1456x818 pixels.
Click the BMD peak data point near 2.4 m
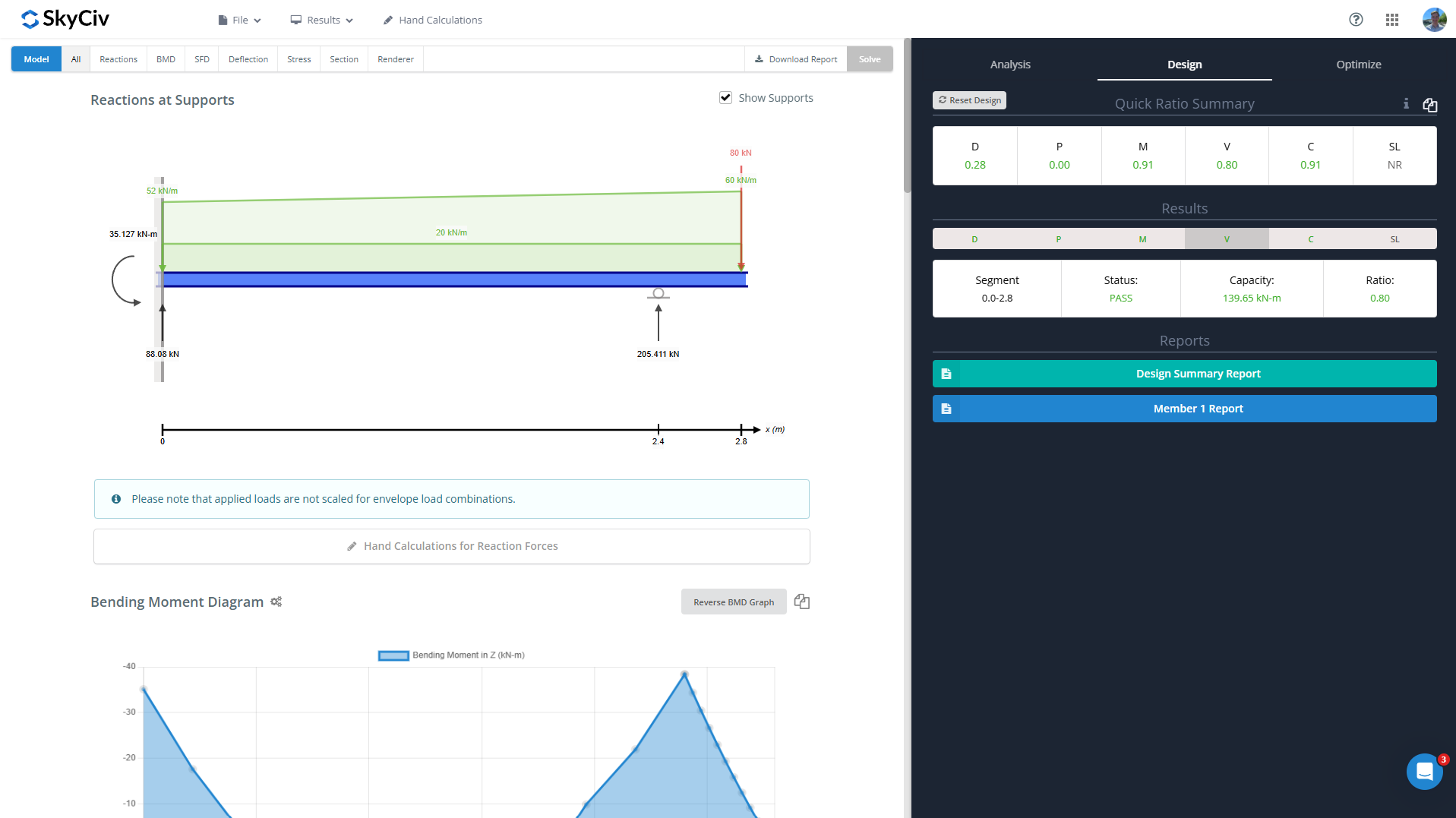684,674
